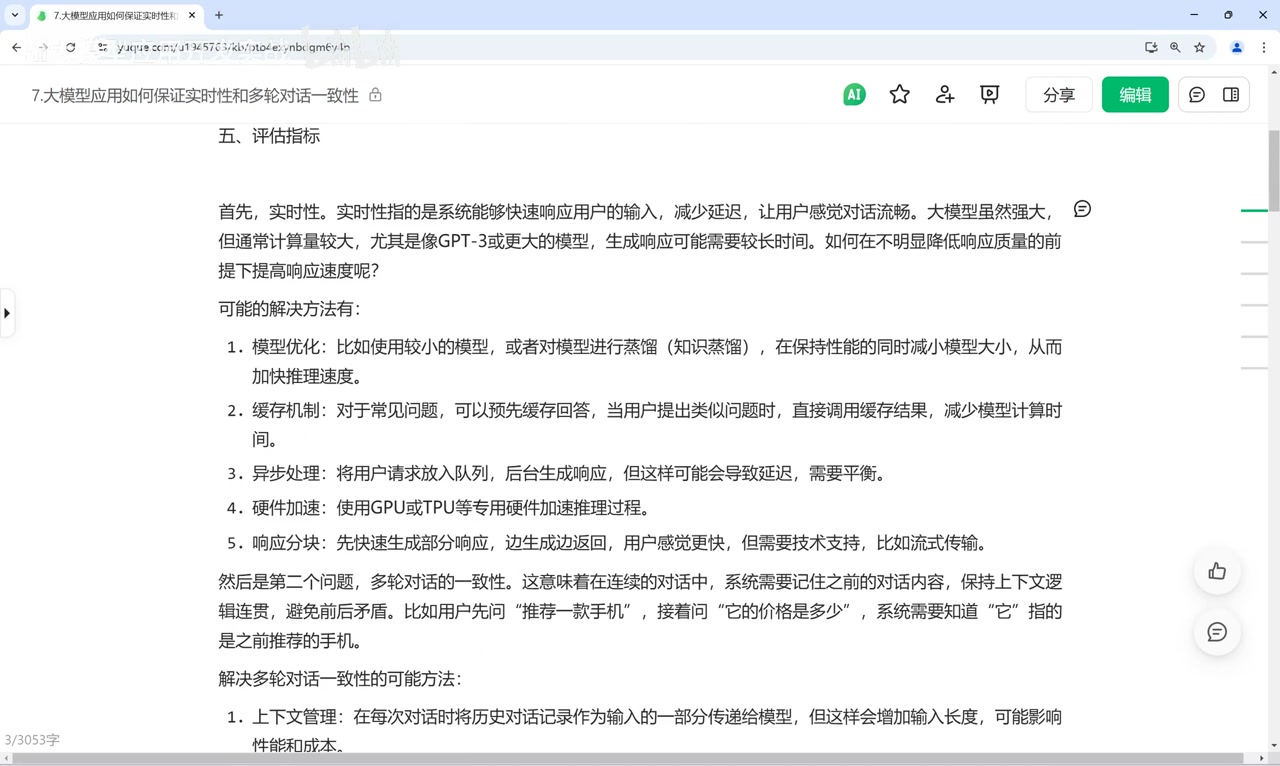The width and height of the screenshot is (1280, 766).
Task: Open the tab search dropdown
Action: 15,15
